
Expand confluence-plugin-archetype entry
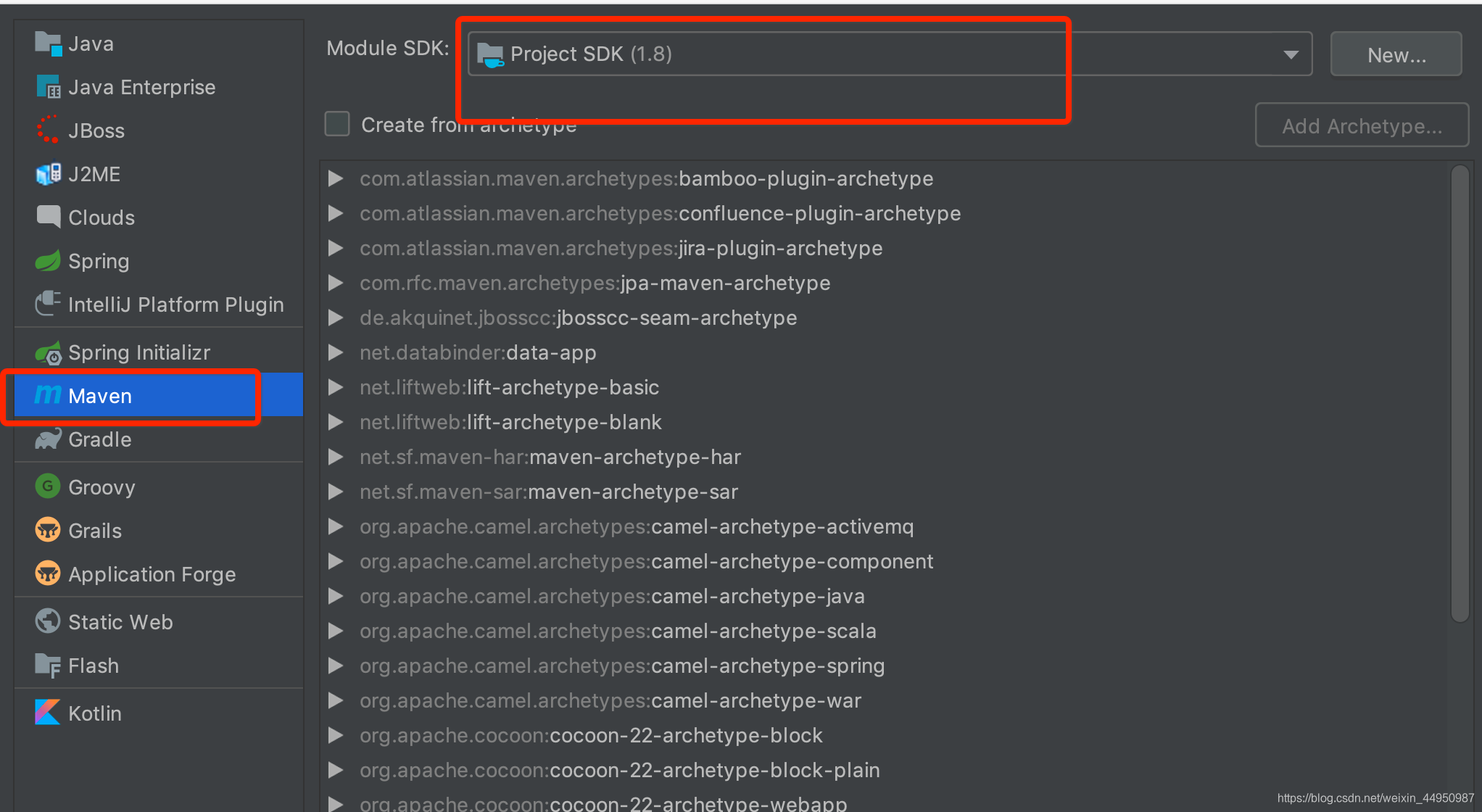(336, 213)
